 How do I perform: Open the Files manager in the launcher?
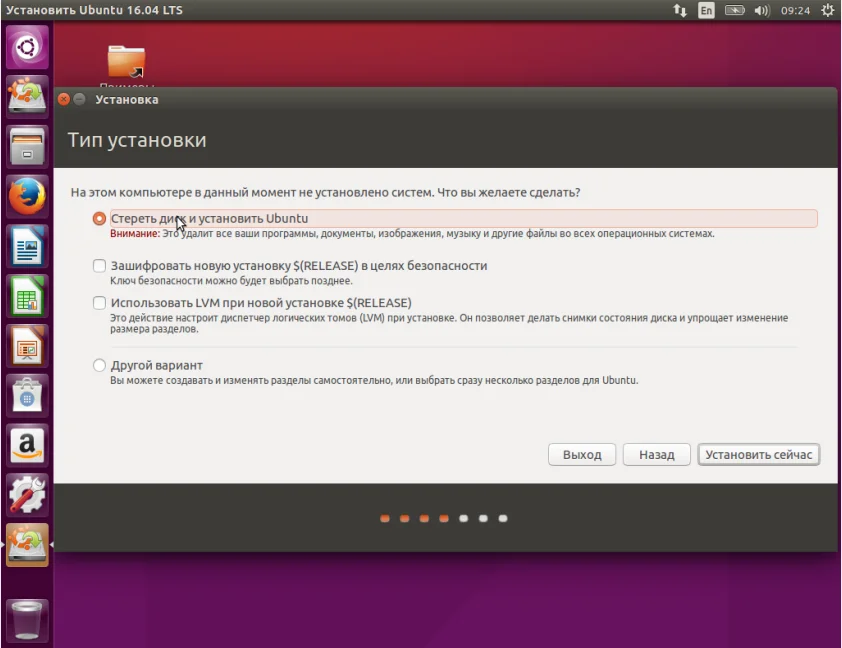click(27, 146)
